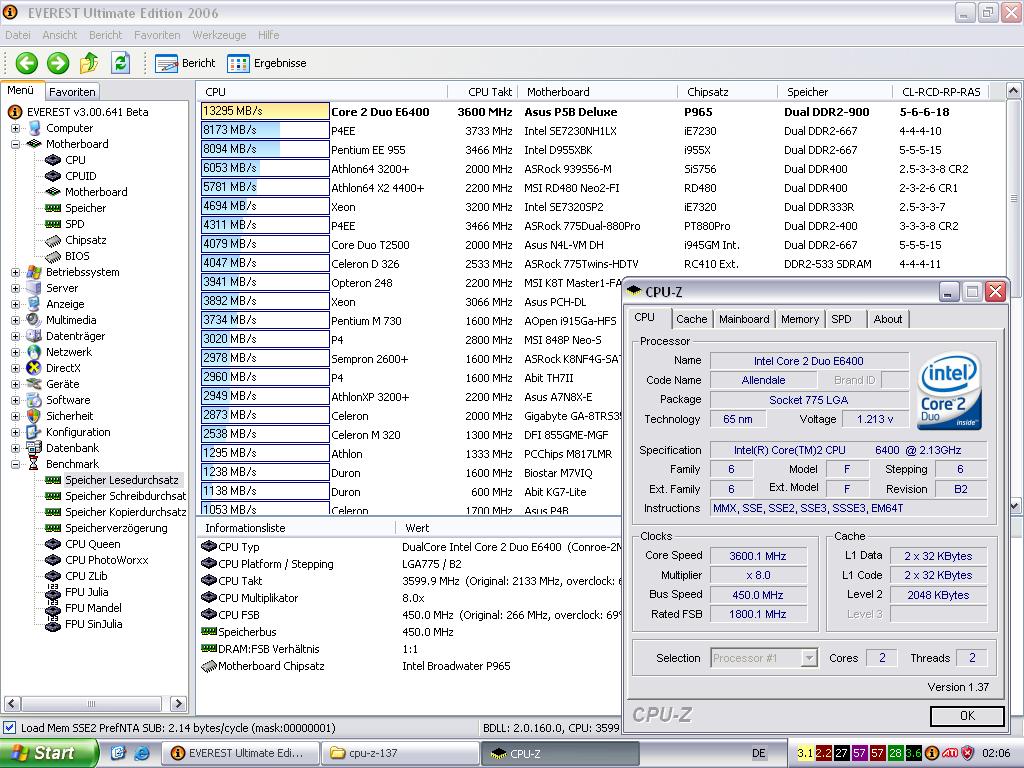Open the Processor #1 selection dropdown

point(809,658)
